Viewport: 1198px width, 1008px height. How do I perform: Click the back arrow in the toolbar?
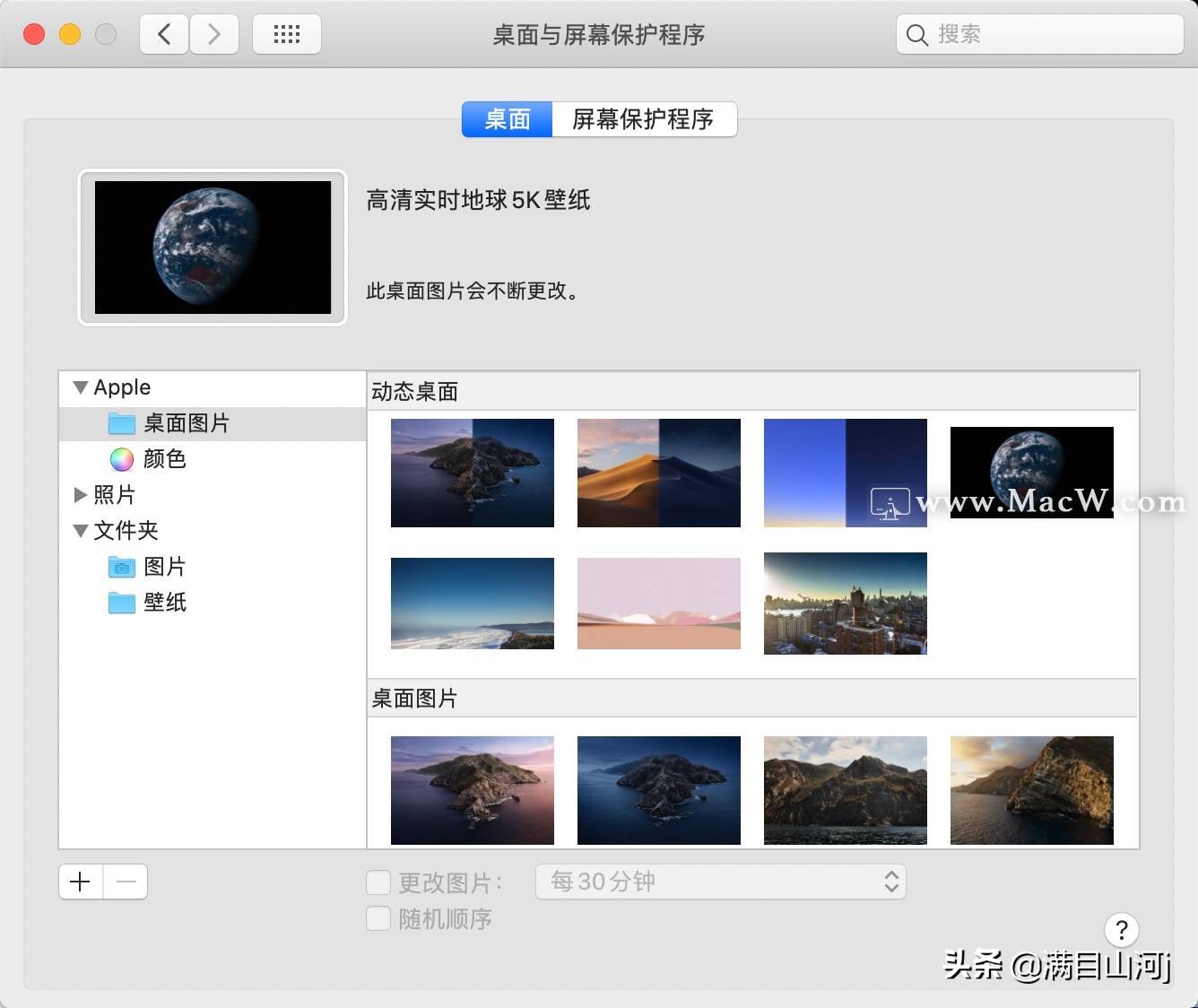pyautogui.click(x=163, y=33)
